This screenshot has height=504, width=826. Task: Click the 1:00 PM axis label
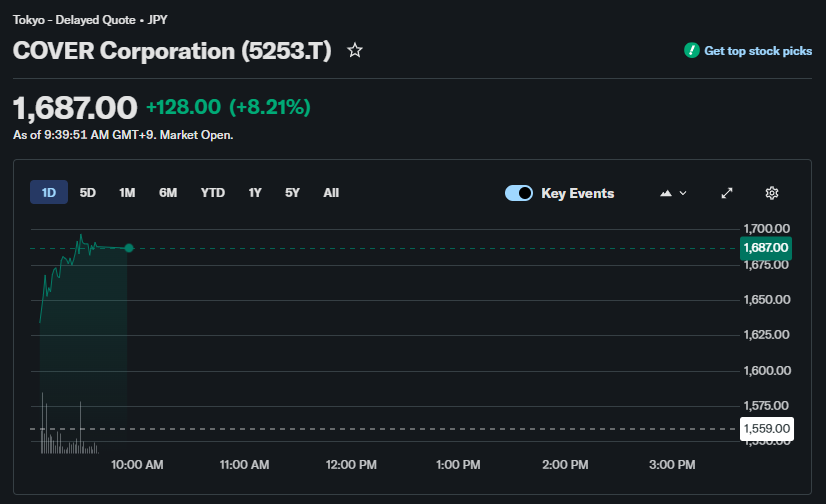point(458,465)
